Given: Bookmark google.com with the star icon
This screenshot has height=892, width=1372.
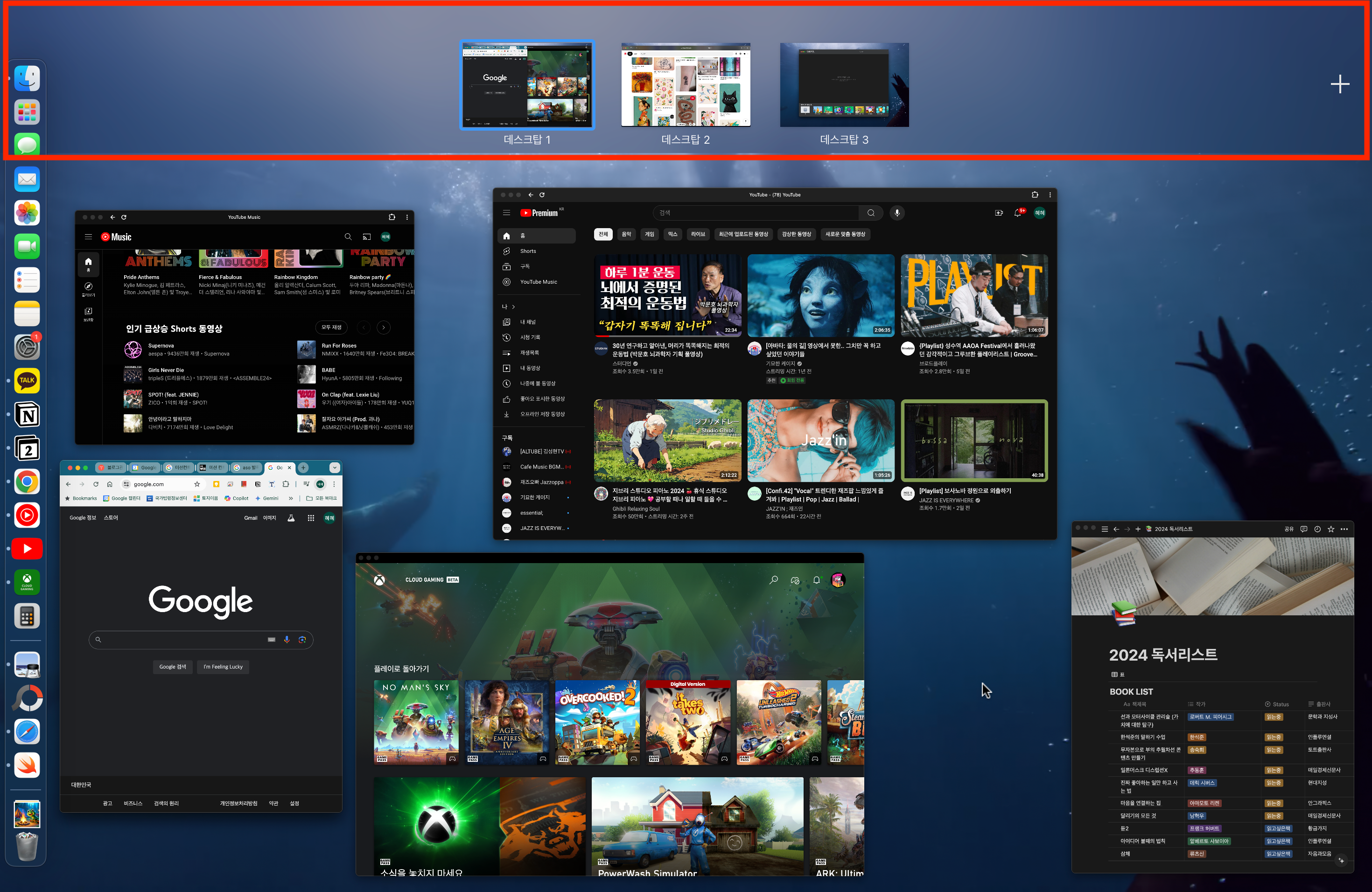Looking at the screenshot, I should (197, 484).
